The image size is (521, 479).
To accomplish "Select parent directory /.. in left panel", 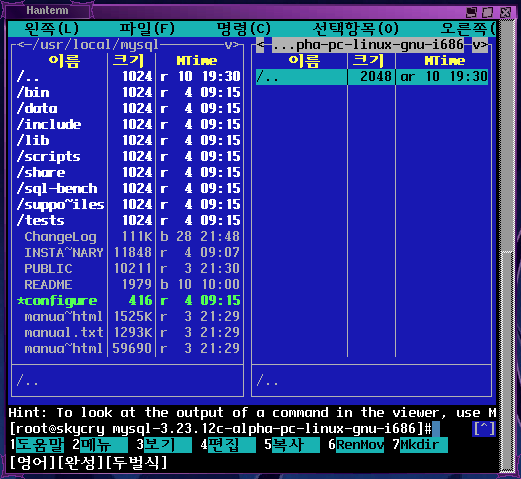I will [x=128, y=77].
